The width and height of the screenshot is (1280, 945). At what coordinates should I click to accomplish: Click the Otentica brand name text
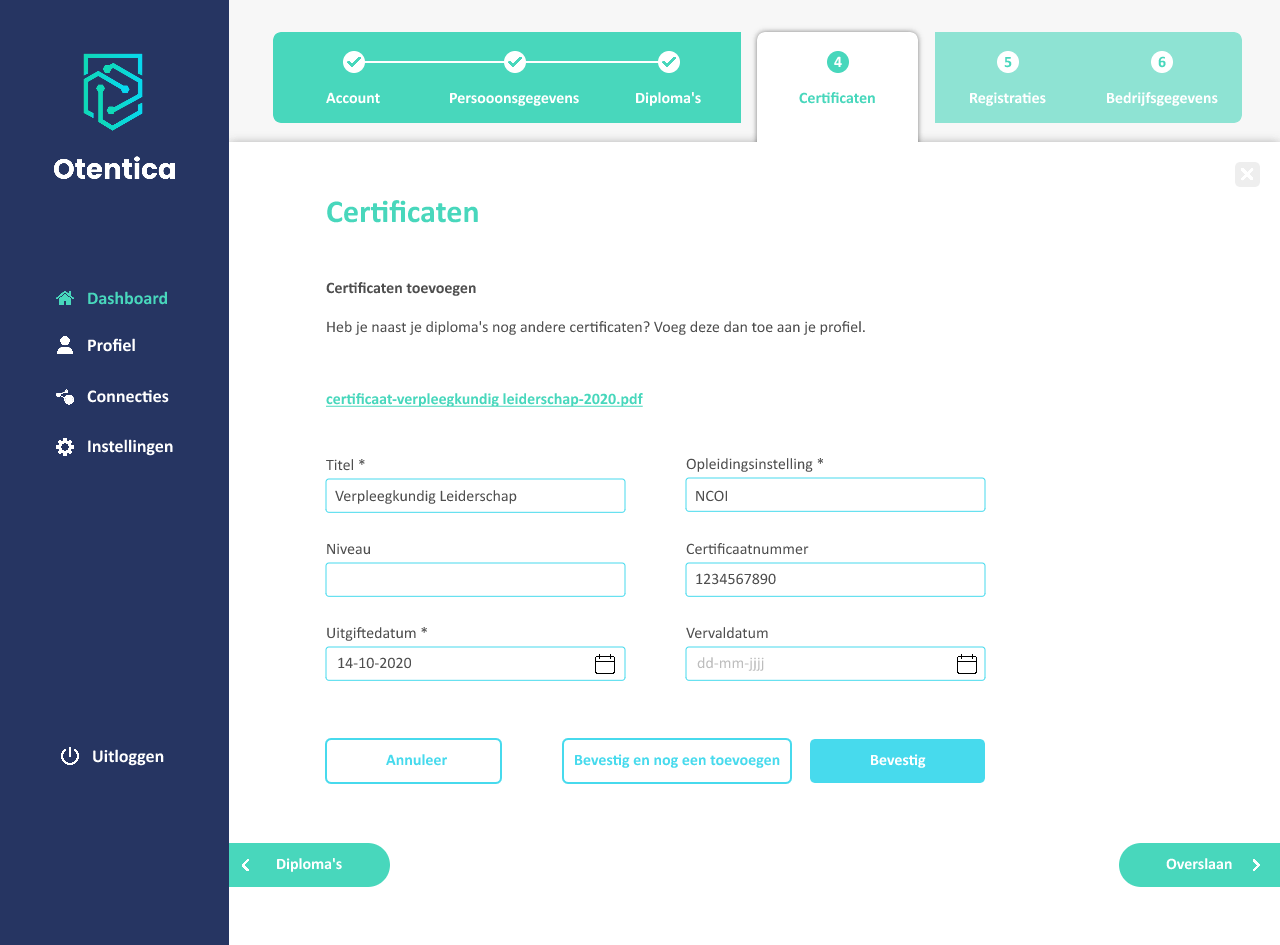114,169
